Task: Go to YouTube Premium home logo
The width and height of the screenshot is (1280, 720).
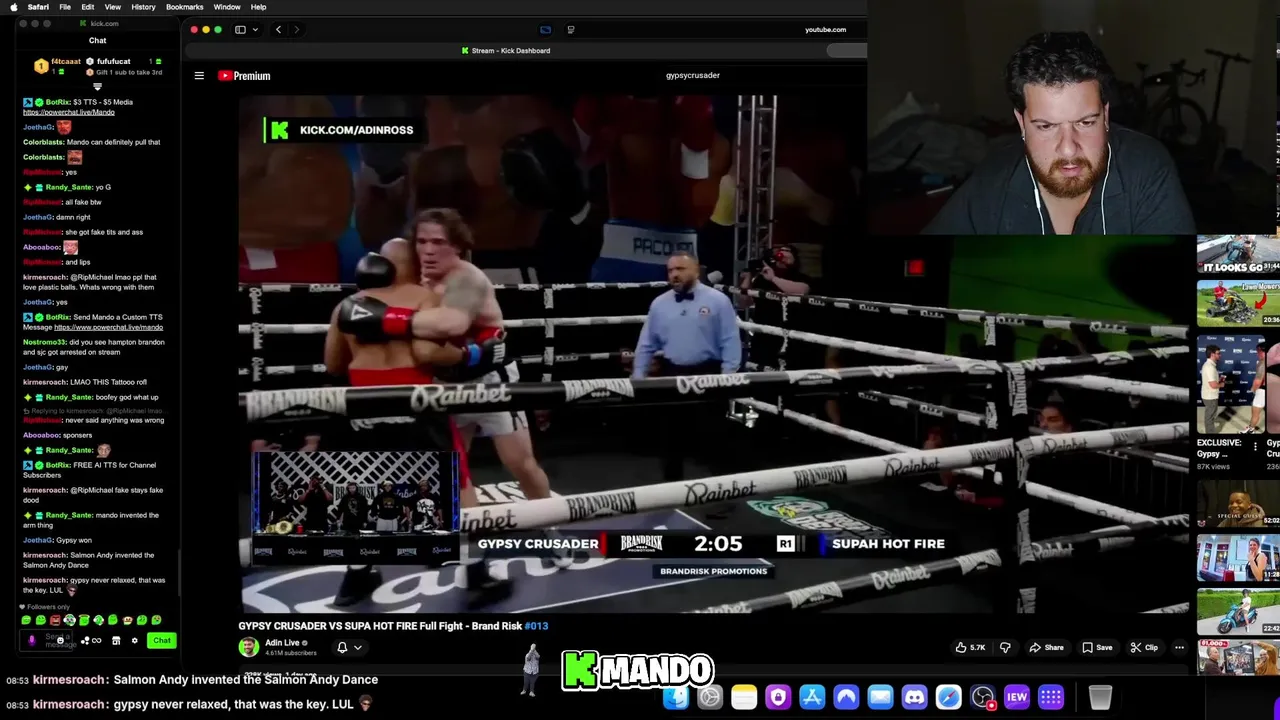Action: tap(245, 75)
